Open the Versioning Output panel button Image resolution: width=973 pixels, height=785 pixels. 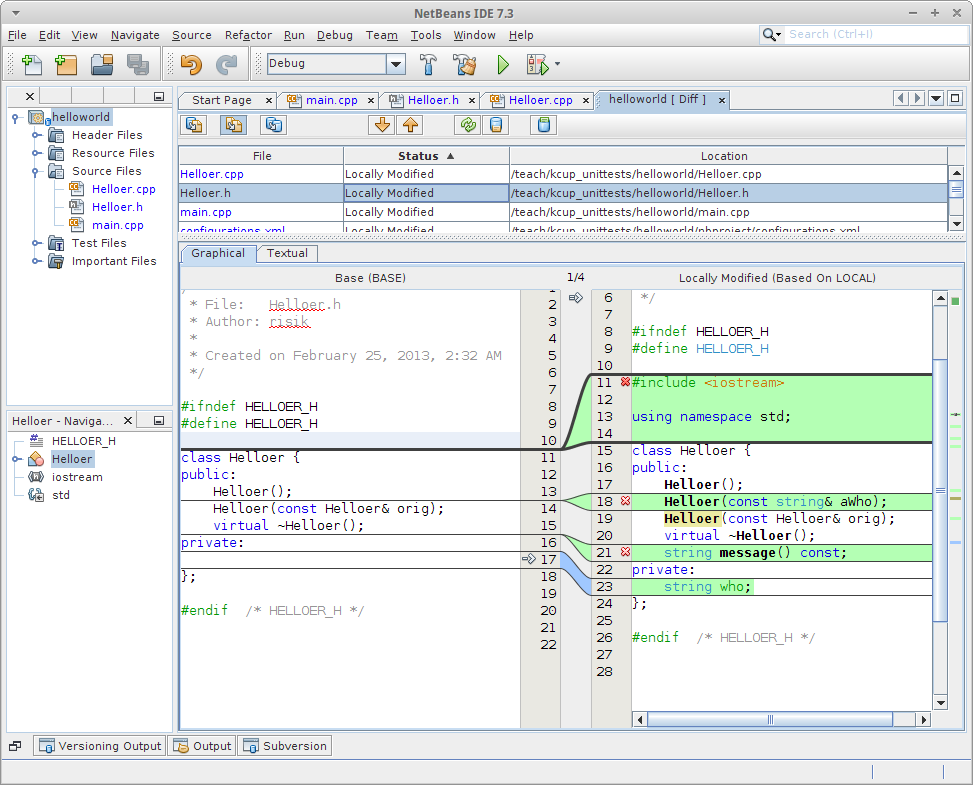pyautogui.click(x=99, y=746)
